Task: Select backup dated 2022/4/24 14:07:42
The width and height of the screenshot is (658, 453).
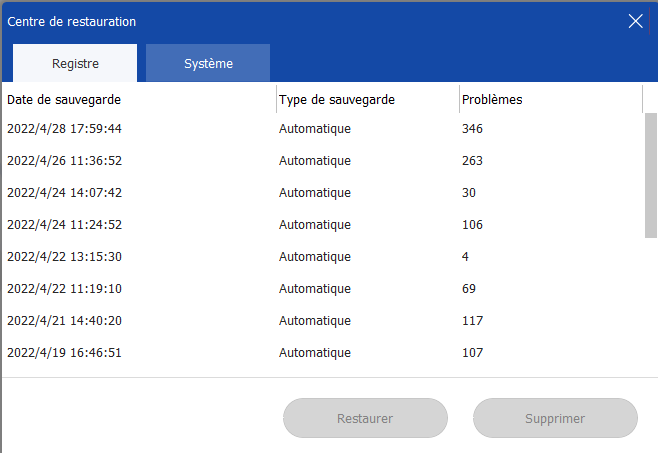Action: point(323,192)
